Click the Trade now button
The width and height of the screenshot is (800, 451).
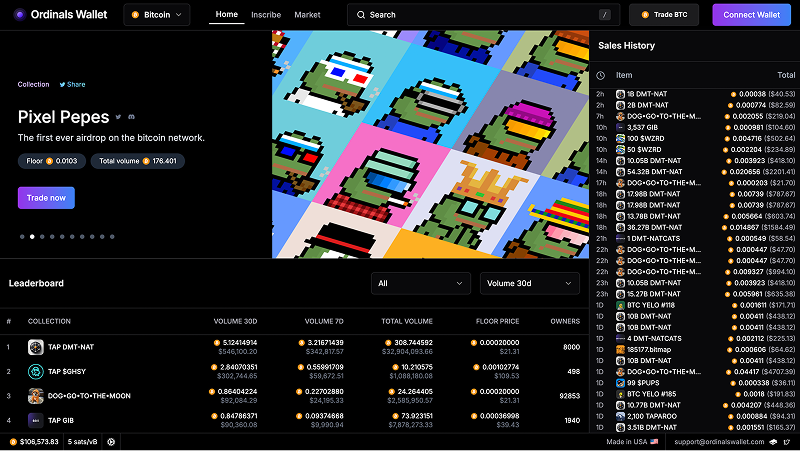46,198
